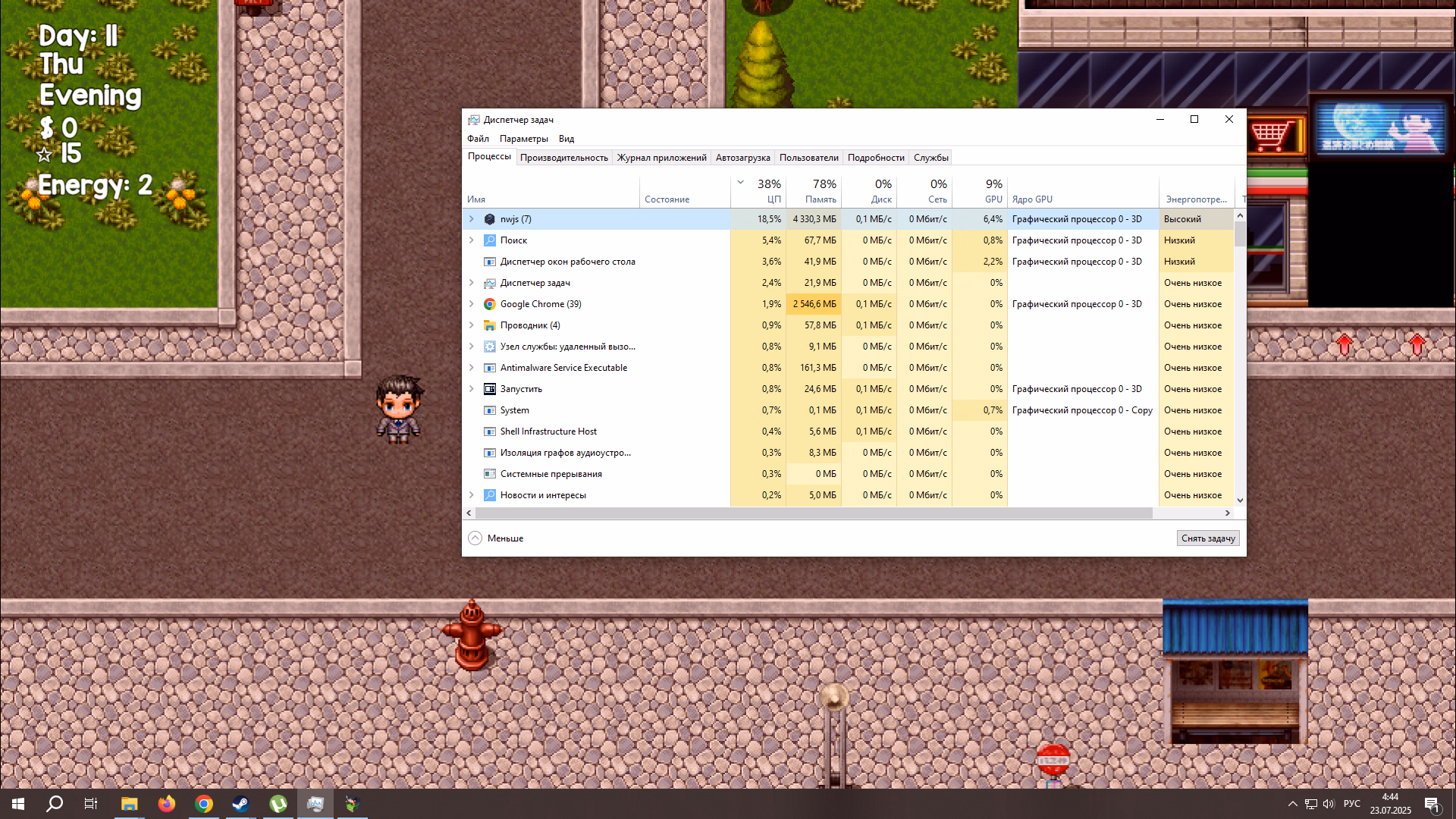Image resolution: width=1456 pixels, height=819 pixels.
Task: Sort by the Ядро GPU column header
Action: pos(1083,192)
